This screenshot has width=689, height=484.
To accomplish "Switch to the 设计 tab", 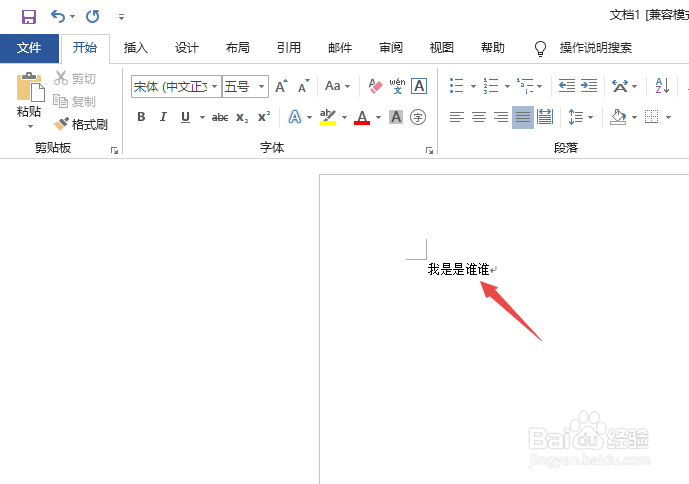I will (187, 47).
